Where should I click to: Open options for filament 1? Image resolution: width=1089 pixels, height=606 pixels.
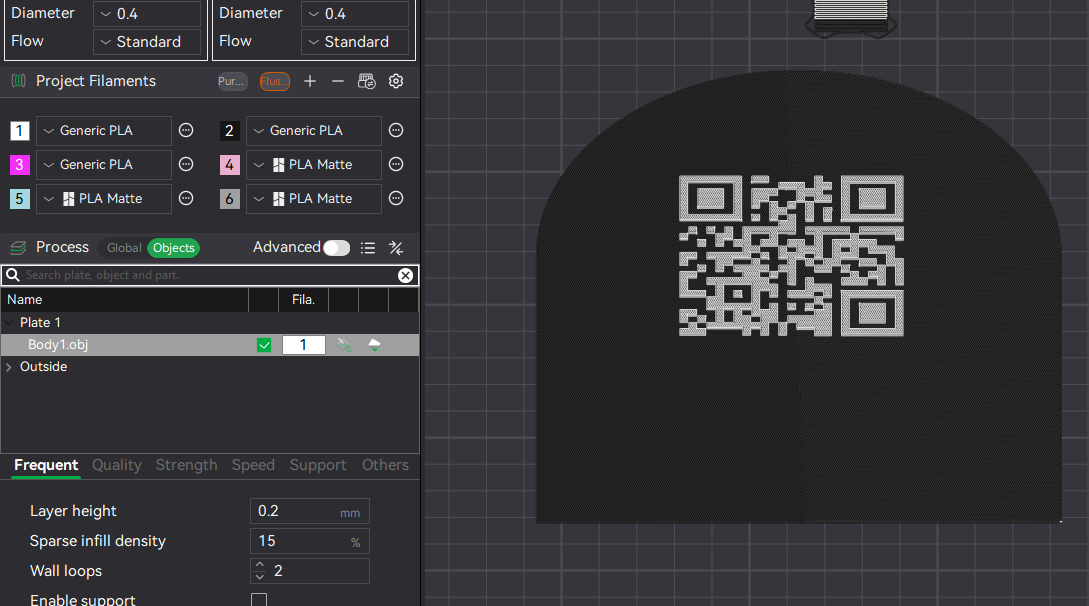pyautogui.click(x=186, y=131)
